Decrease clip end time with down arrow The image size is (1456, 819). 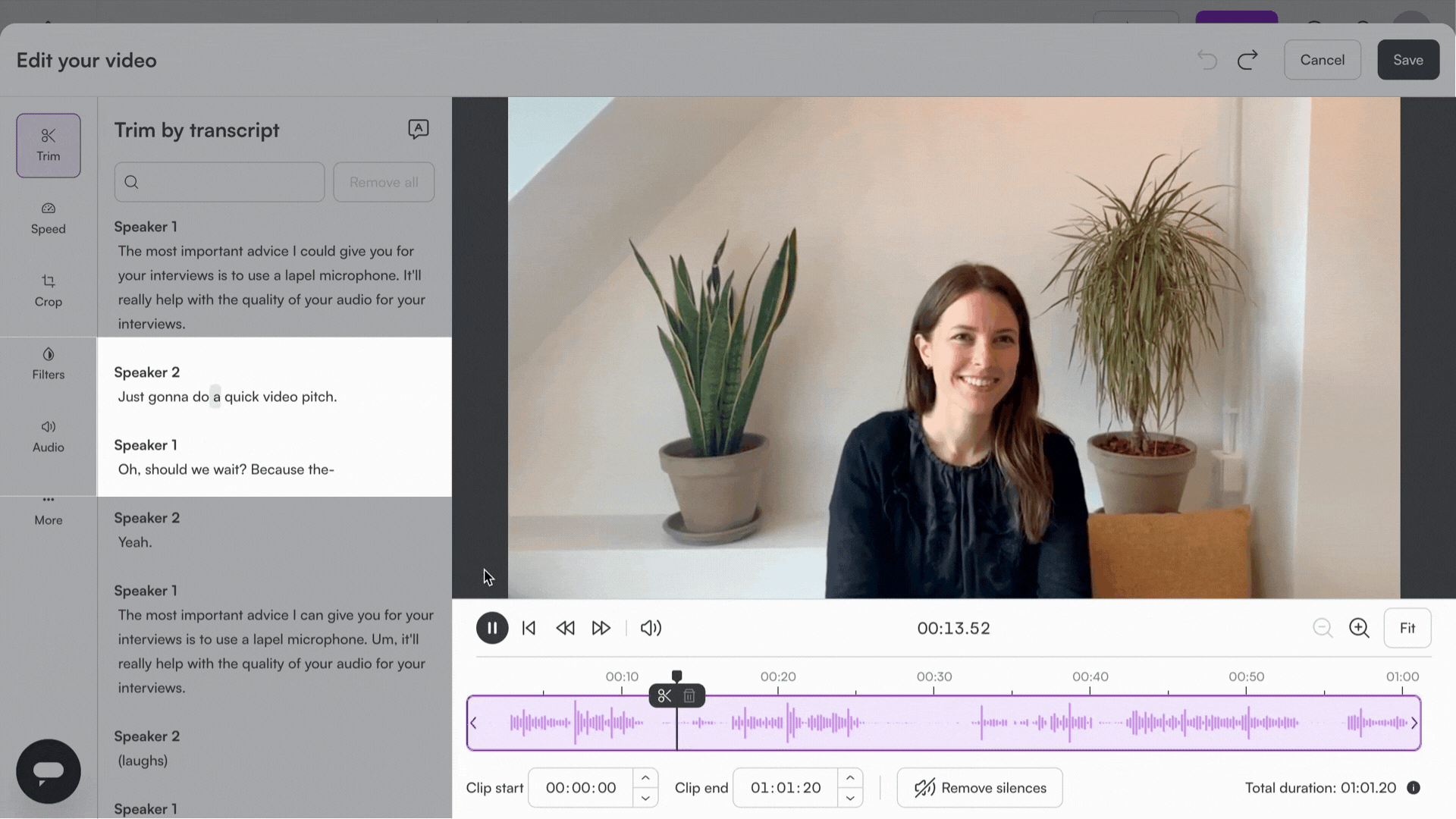click(x=850, y=798)
